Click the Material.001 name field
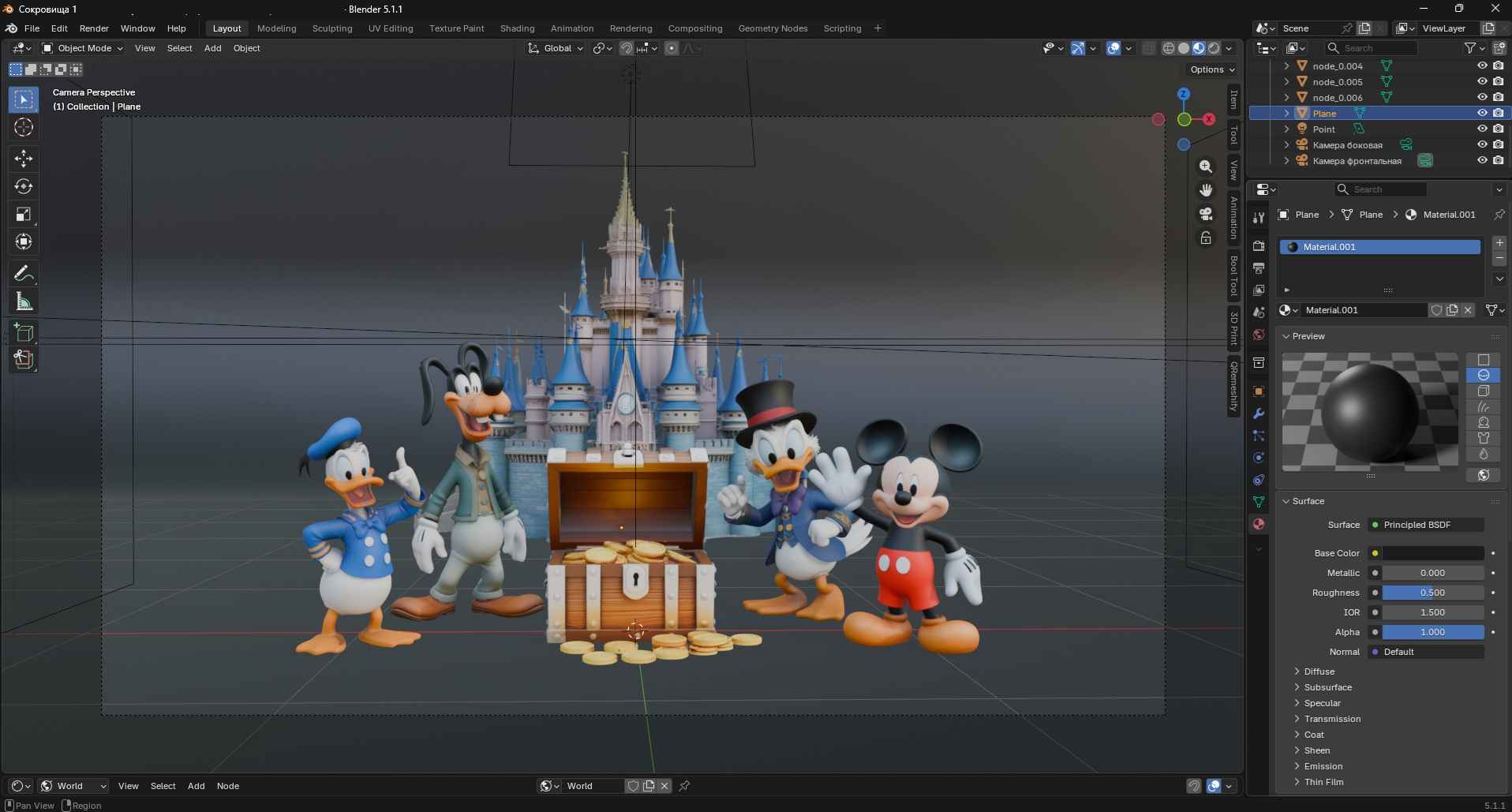 pyautogui.click(x=1364, y=310)
